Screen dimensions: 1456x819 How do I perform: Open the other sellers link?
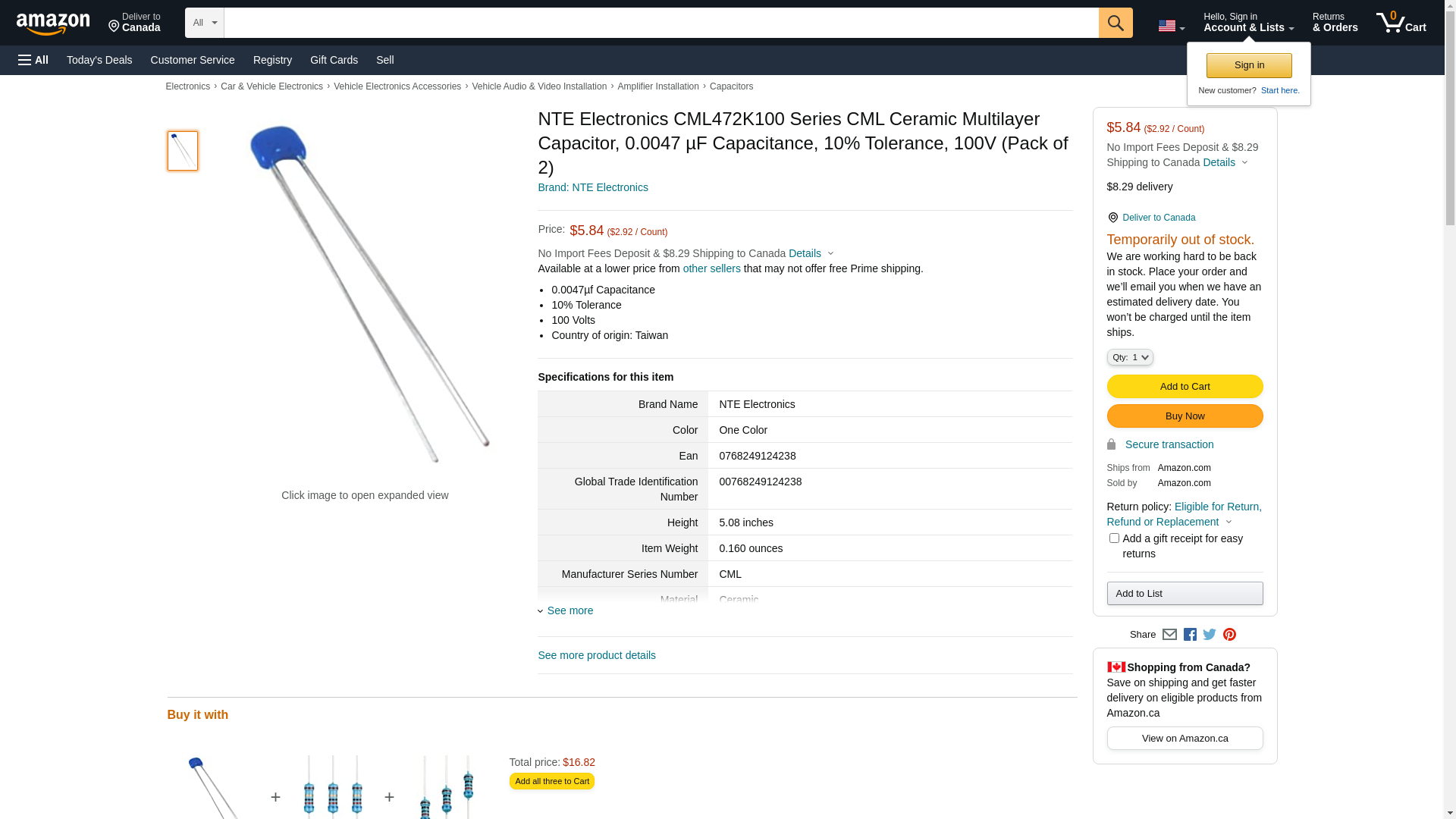pyautogui.click(x=711, y=268)
